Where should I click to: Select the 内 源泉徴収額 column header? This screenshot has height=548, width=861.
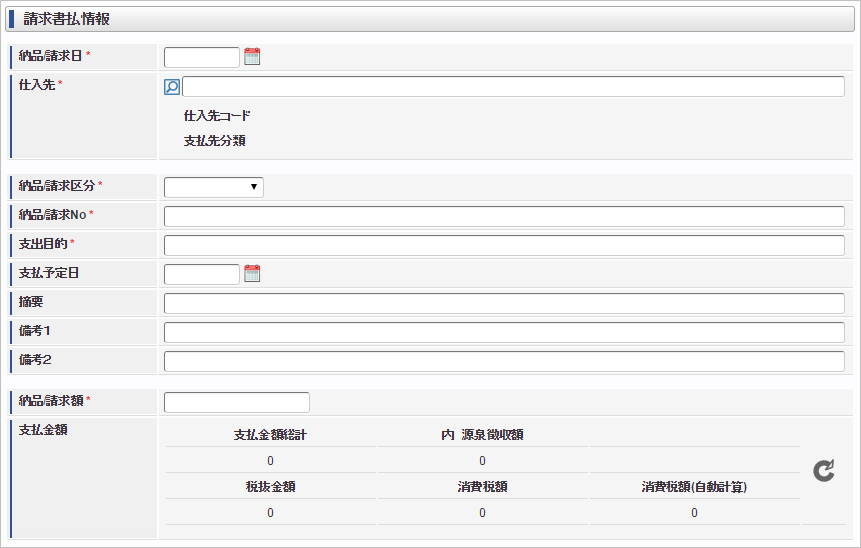[482, 435]
